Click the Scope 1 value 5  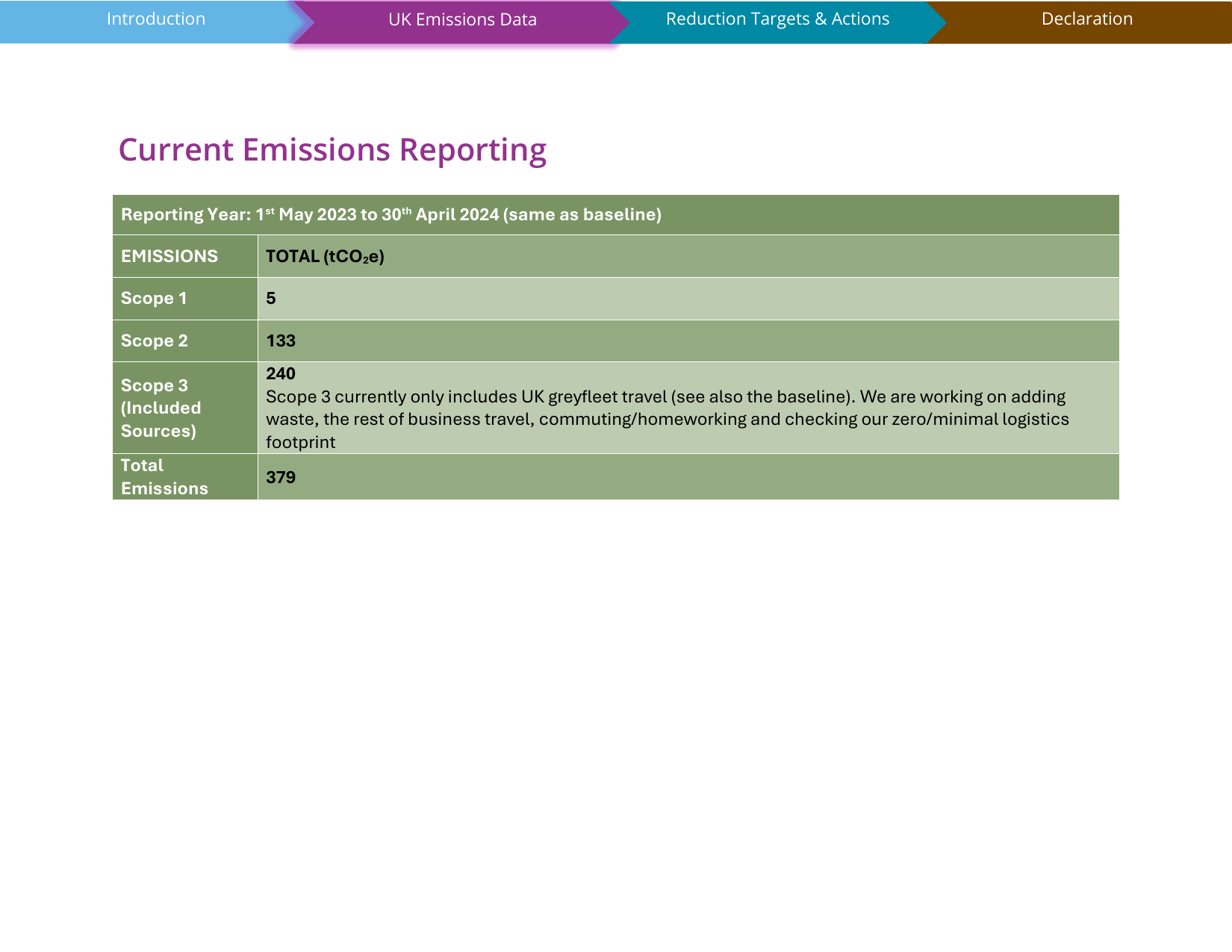tap(271, 299)
